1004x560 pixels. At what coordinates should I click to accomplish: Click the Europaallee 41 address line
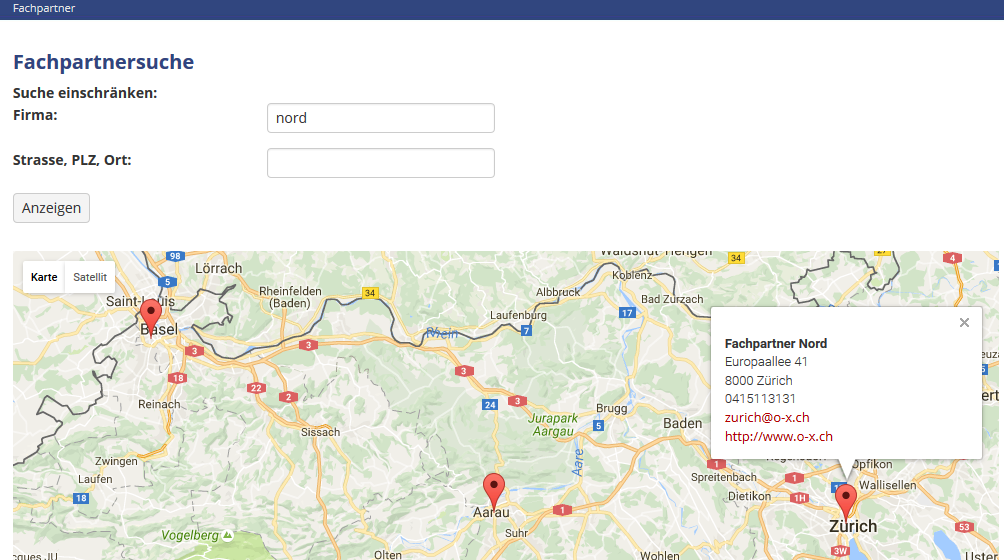point(766,362)
